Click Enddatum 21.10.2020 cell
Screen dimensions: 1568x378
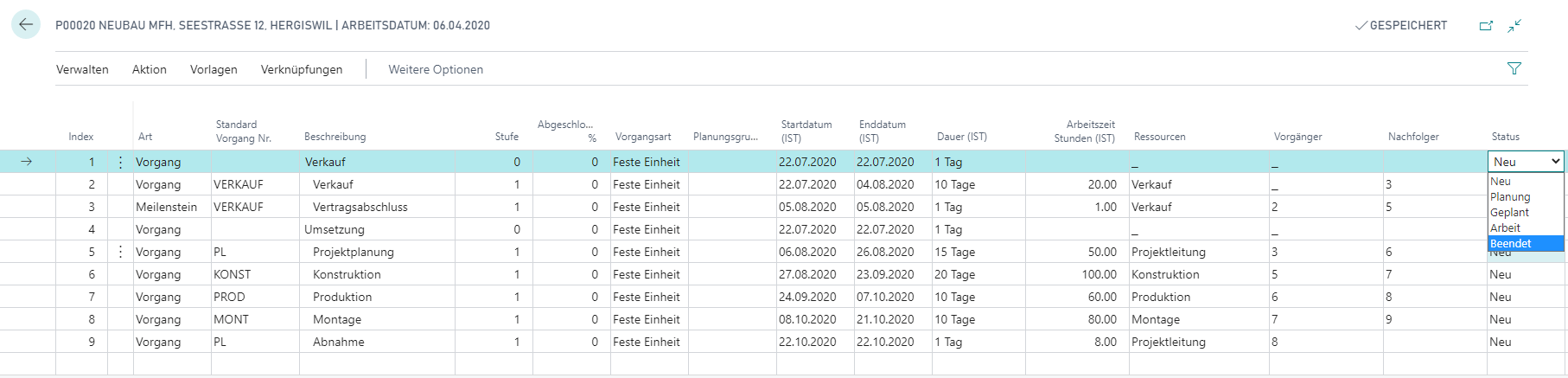pos(893,319)
